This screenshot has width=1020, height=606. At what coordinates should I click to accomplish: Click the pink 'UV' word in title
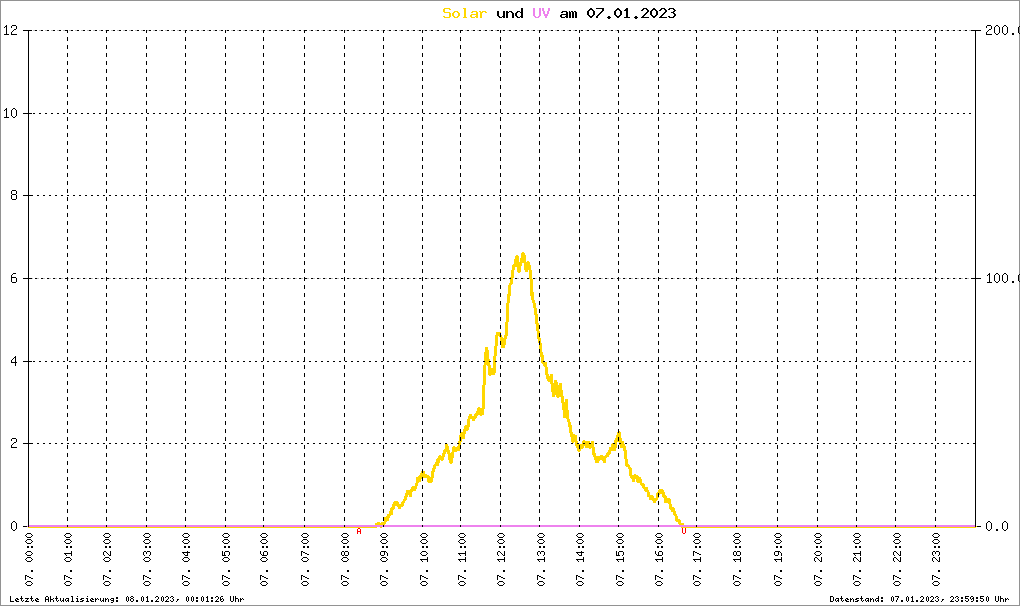tap(541, 13)
